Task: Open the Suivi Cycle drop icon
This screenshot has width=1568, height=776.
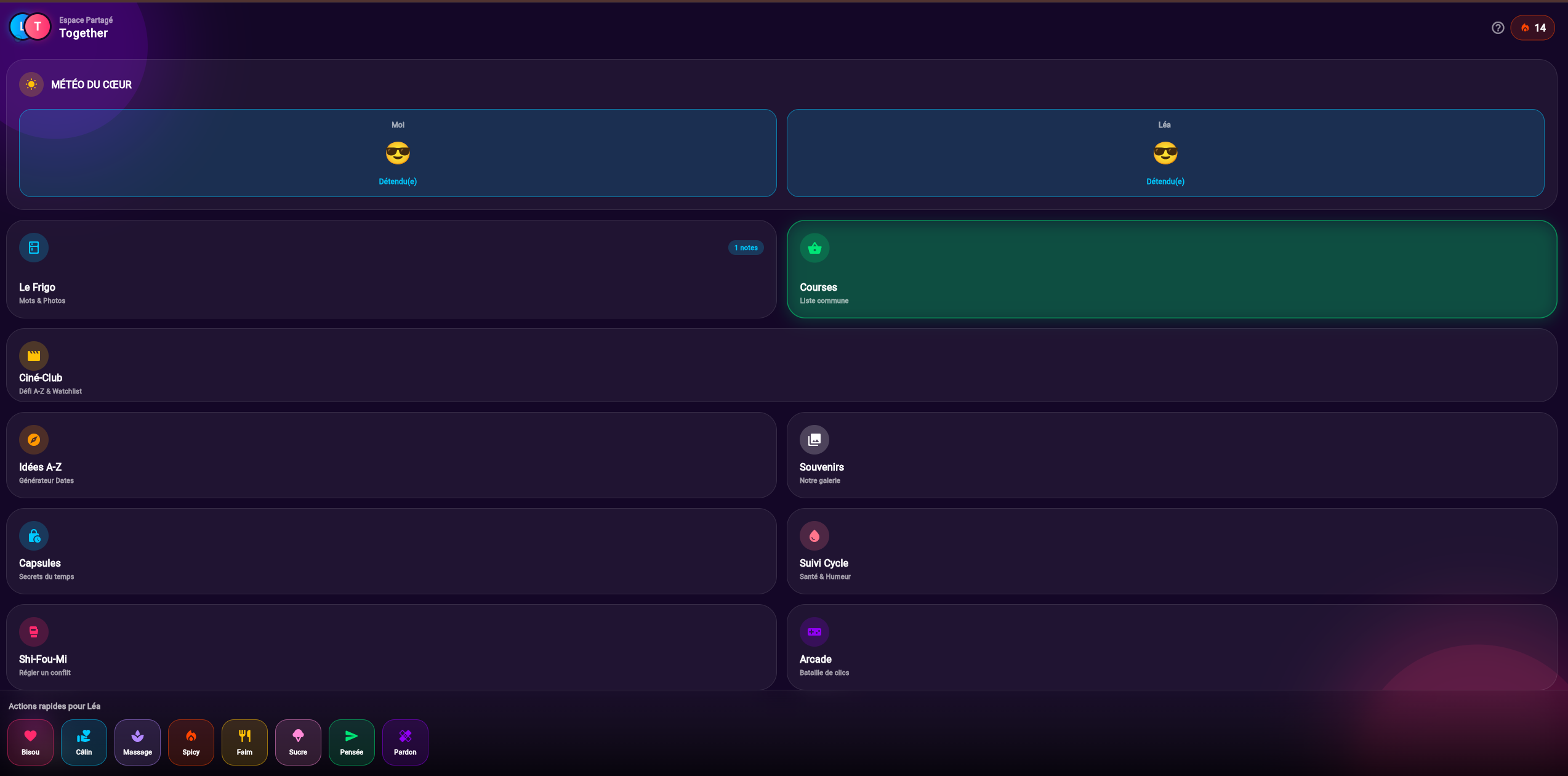Action: [814, 536]
